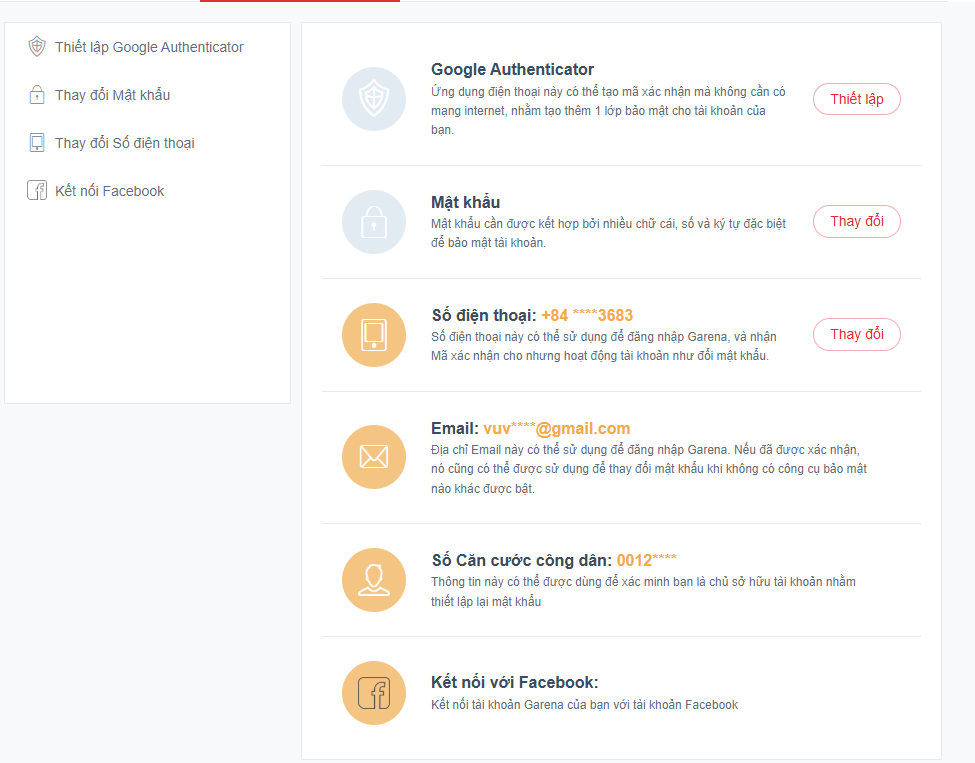Click the Số Căn cước công dân label
This screenshot has height=763, width=975.
(522, 560)
